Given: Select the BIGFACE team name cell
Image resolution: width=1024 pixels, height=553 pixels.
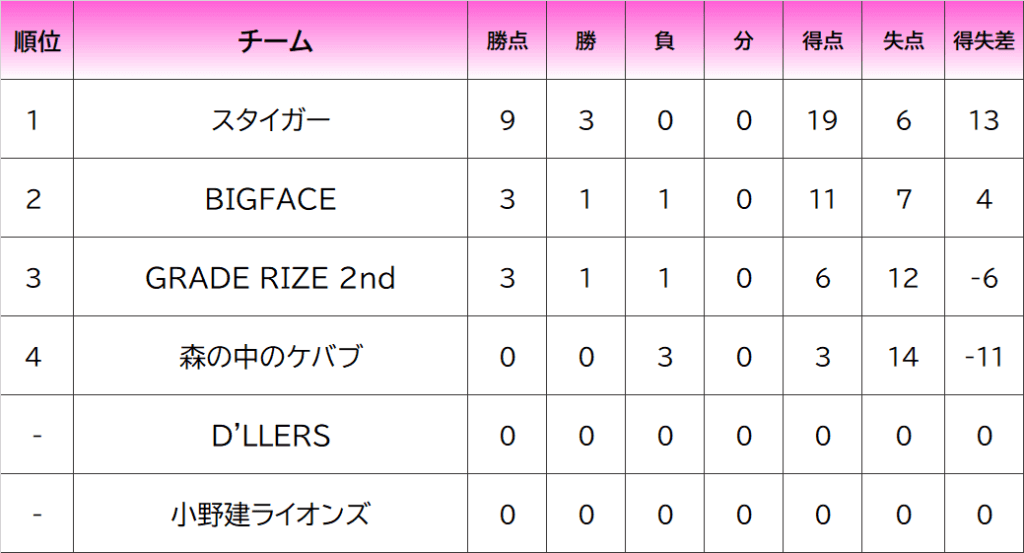Looking at the screenshot, I should (x=270, y=198).
